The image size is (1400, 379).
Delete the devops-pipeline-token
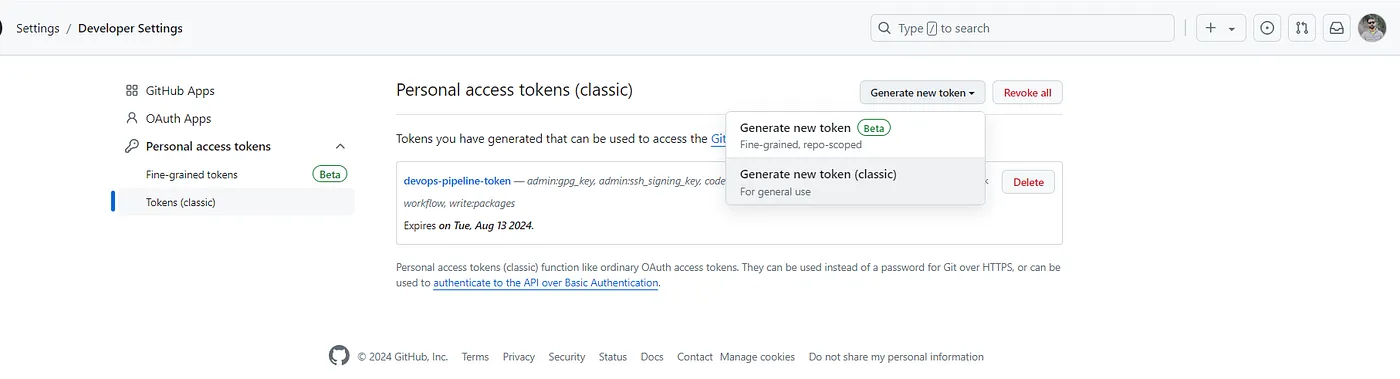pos(1028,182)
